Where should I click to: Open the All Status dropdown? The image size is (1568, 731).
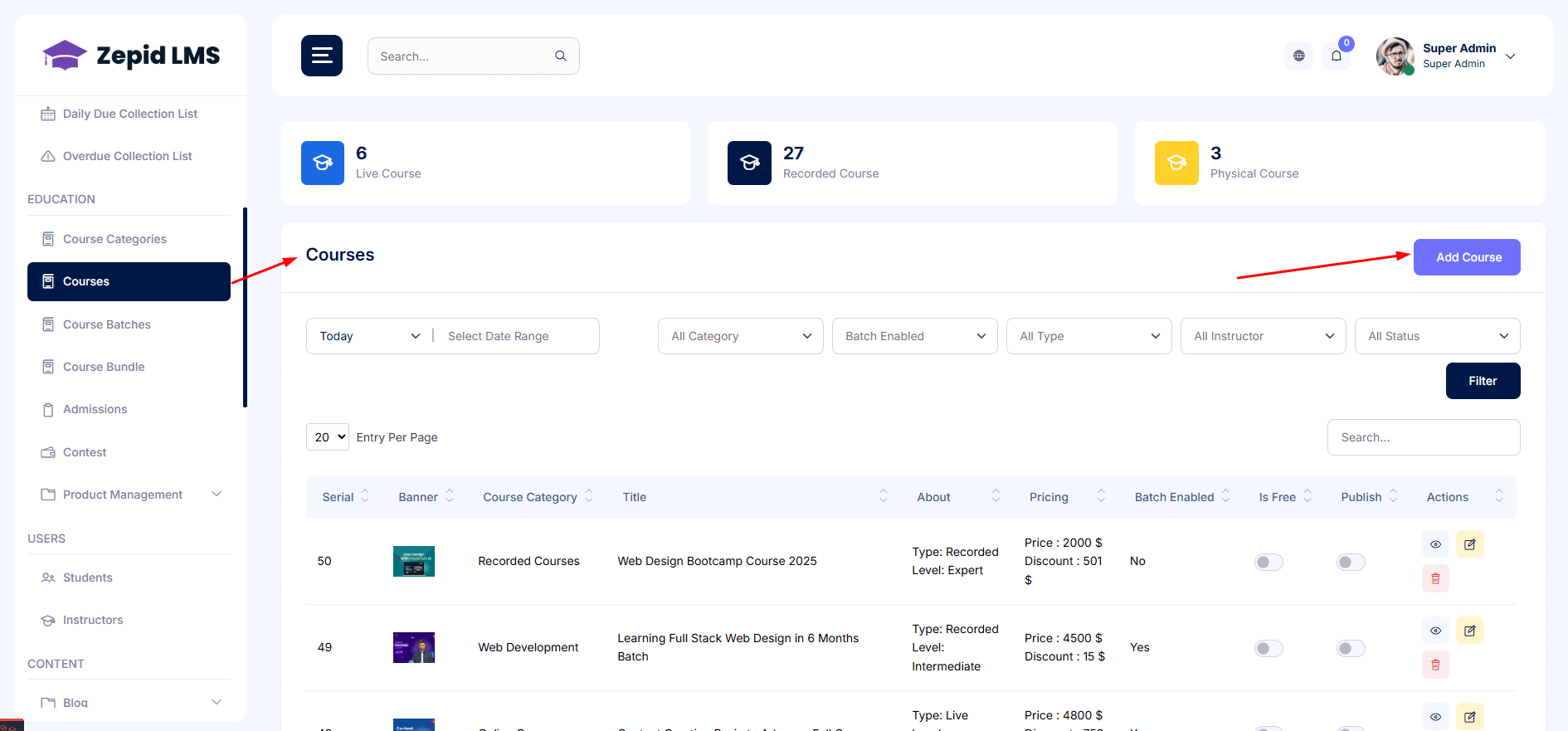pyautogui.click(x=1438, y=336)
